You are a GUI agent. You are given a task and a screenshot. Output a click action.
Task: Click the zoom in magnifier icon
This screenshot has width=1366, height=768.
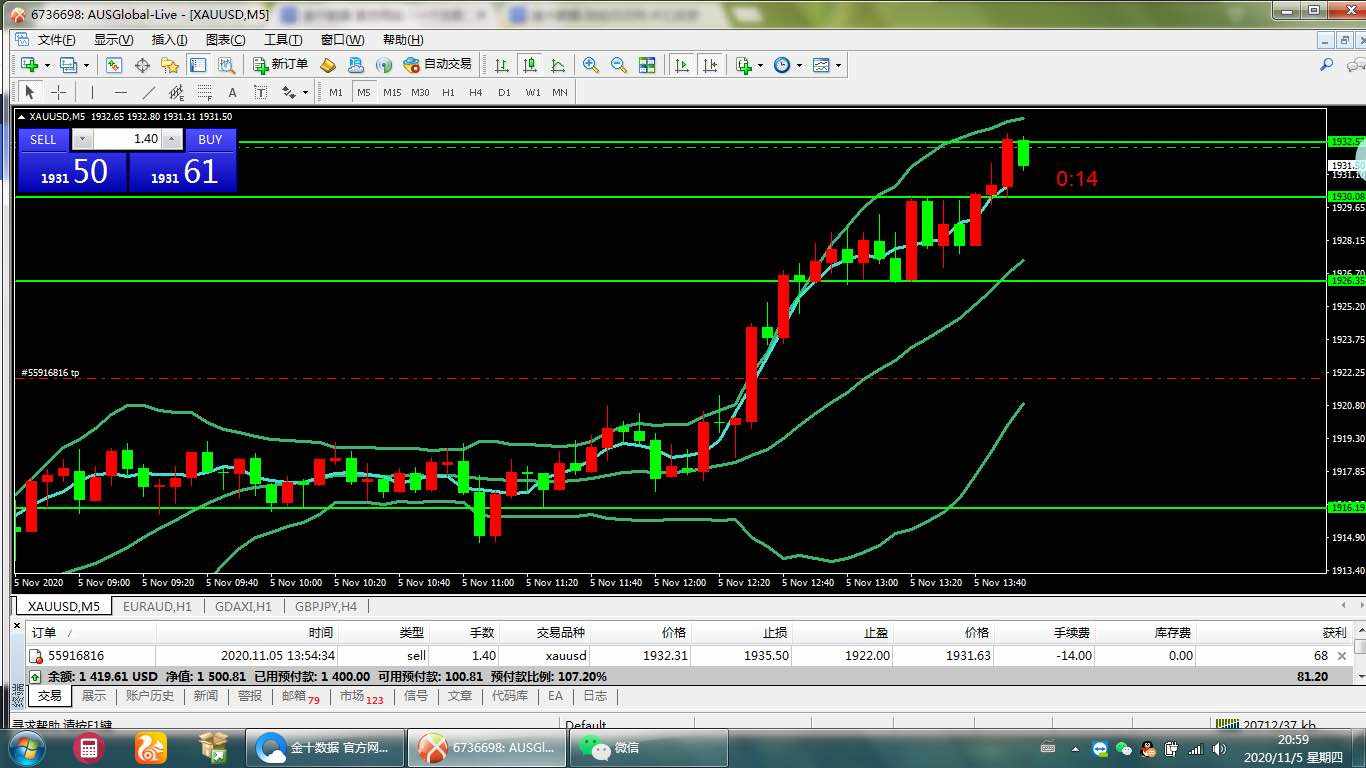point(591,65)
